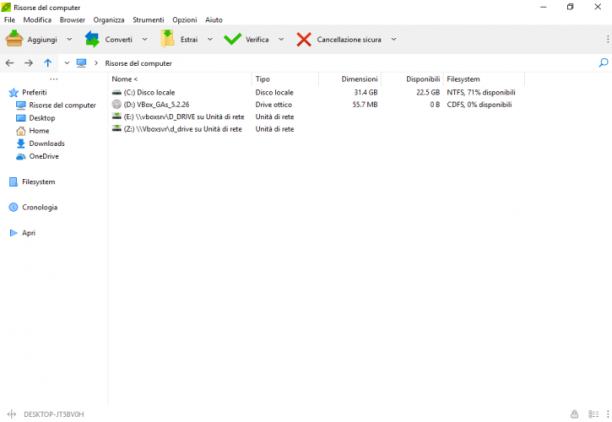This screenshot has width=612, height=422.
Task: Click the Preferiti star icon
Action: pyautogui.click(x=14, y=93)
